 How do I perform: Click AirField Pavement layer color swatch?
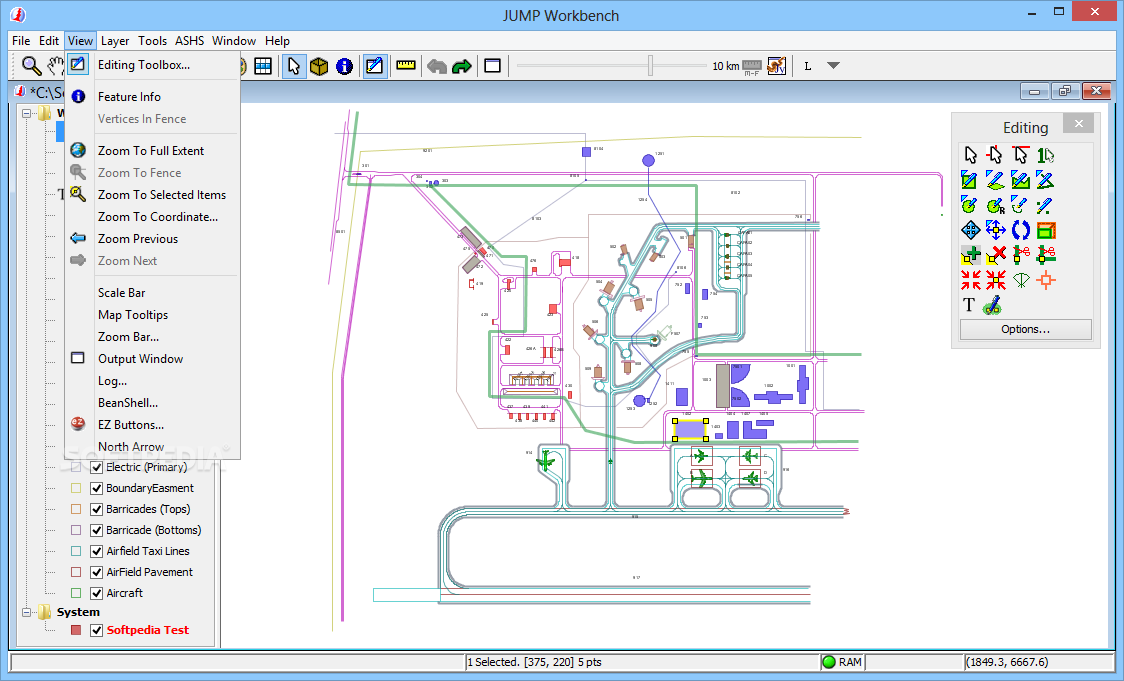(76, 572)
